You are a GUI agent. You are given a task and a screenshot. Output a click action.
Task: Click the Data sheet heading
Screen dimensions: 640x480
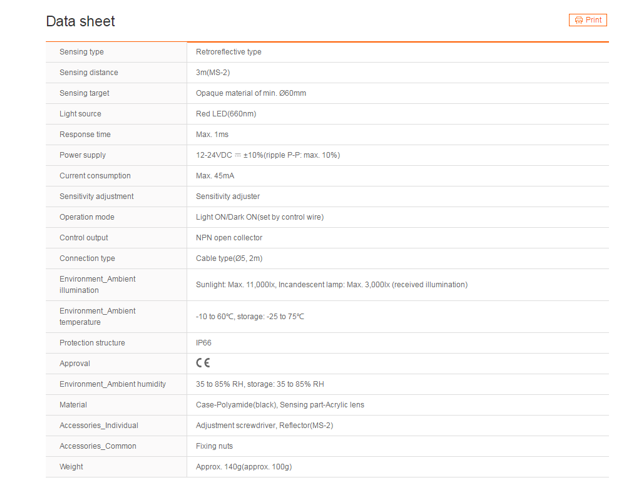pos(80,21)
